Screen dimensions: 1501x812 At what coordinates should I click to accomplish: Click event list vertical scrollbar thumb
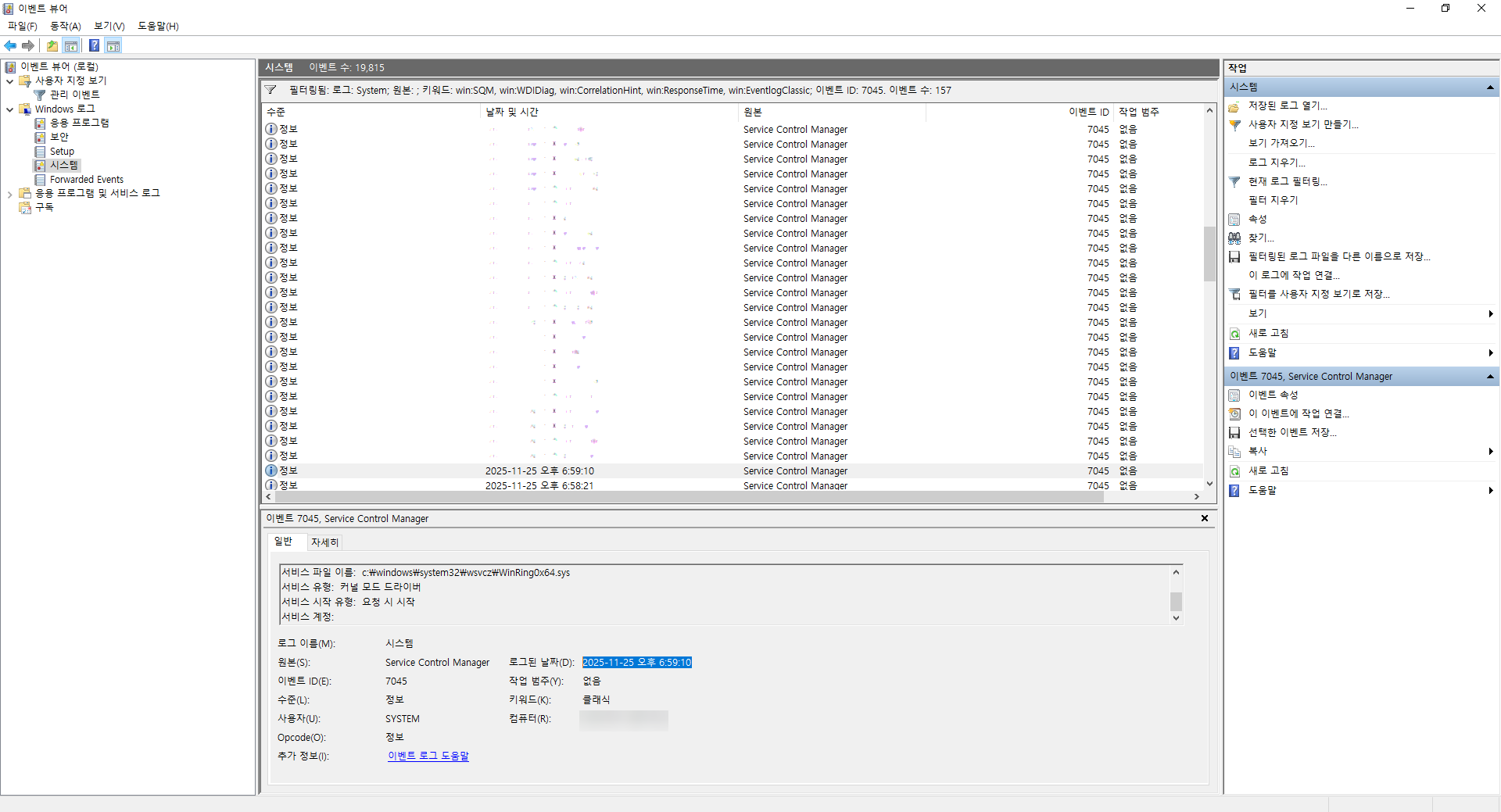[x=1209, y=254]
